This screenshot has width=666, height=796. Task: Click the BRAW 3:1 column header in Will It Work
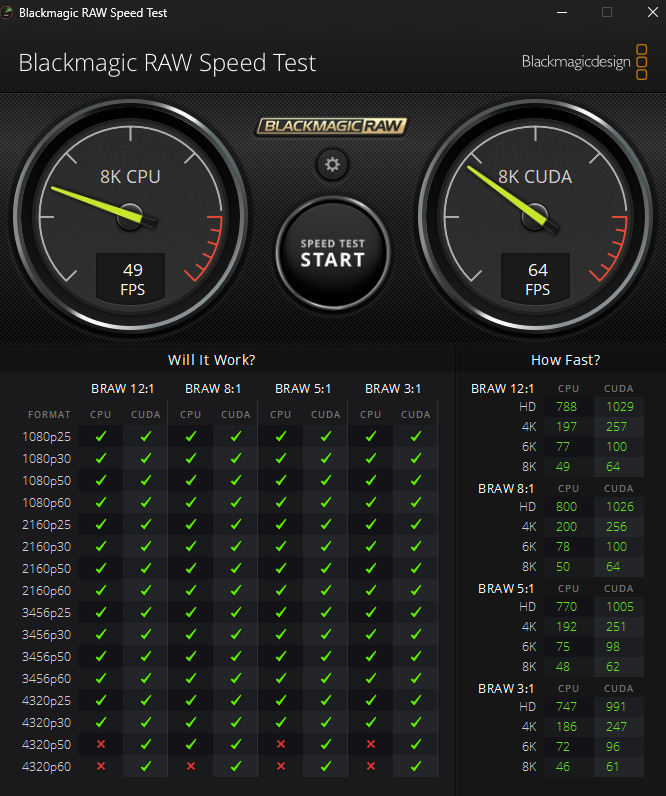(x=393, y=388)
